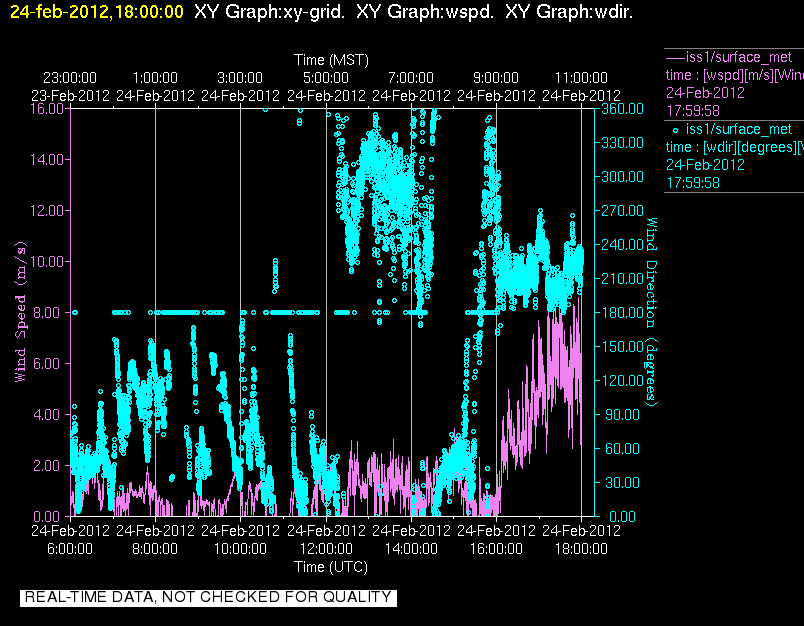Click the yellow timestamp 24-feb-2012,18:00:00
This screenshot has width=804, height=626.
pyautogui.click(x=96, y=12)
